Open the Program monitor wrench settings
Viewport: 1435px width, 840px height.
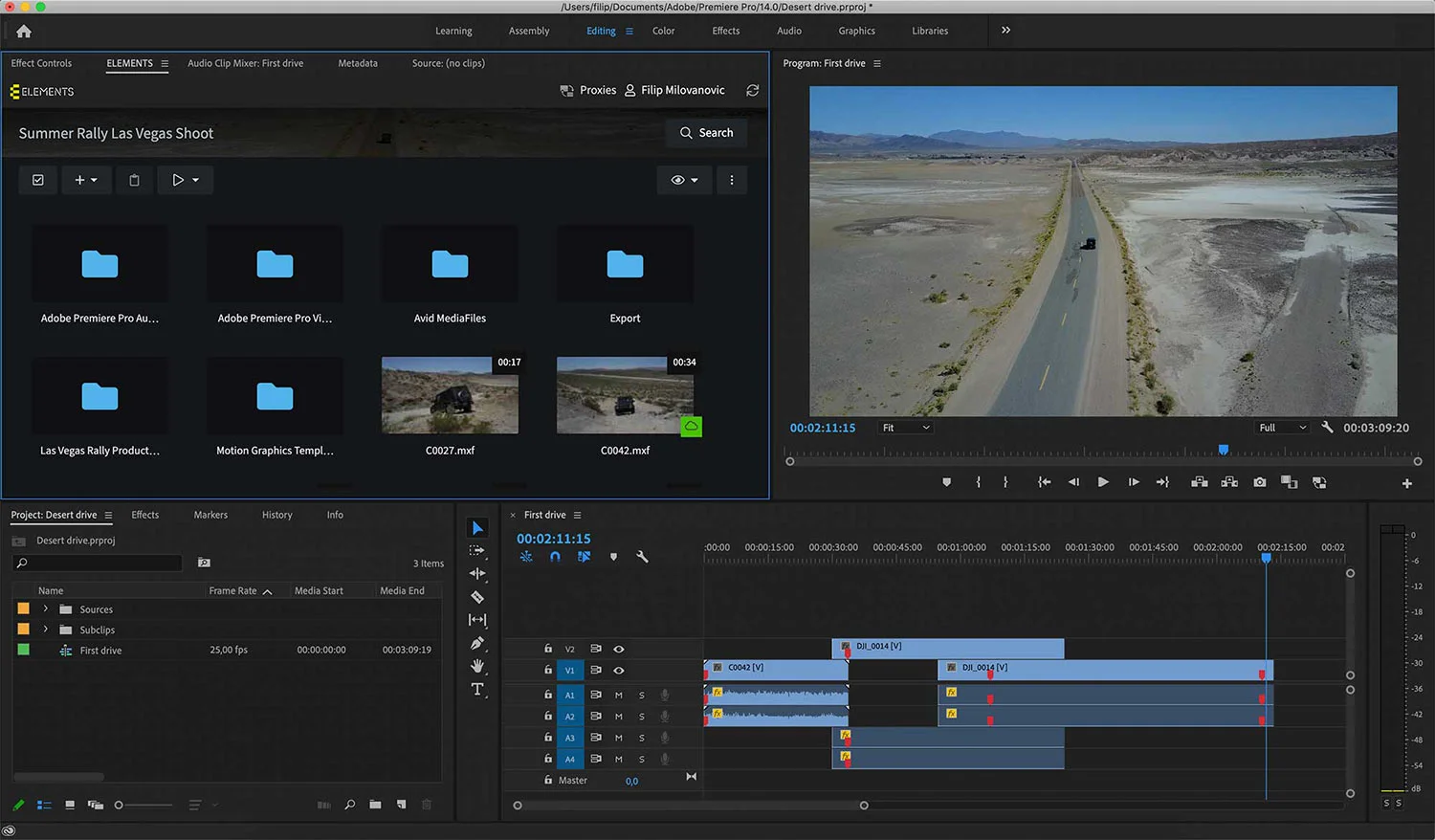pos(1327,428)
